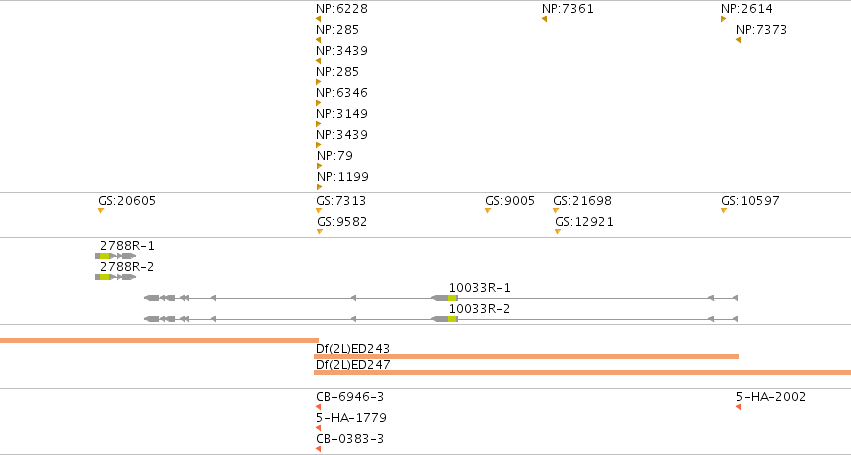
Task: Click the red arrow marker for 5-HA-1779
Action: [319, 428]
